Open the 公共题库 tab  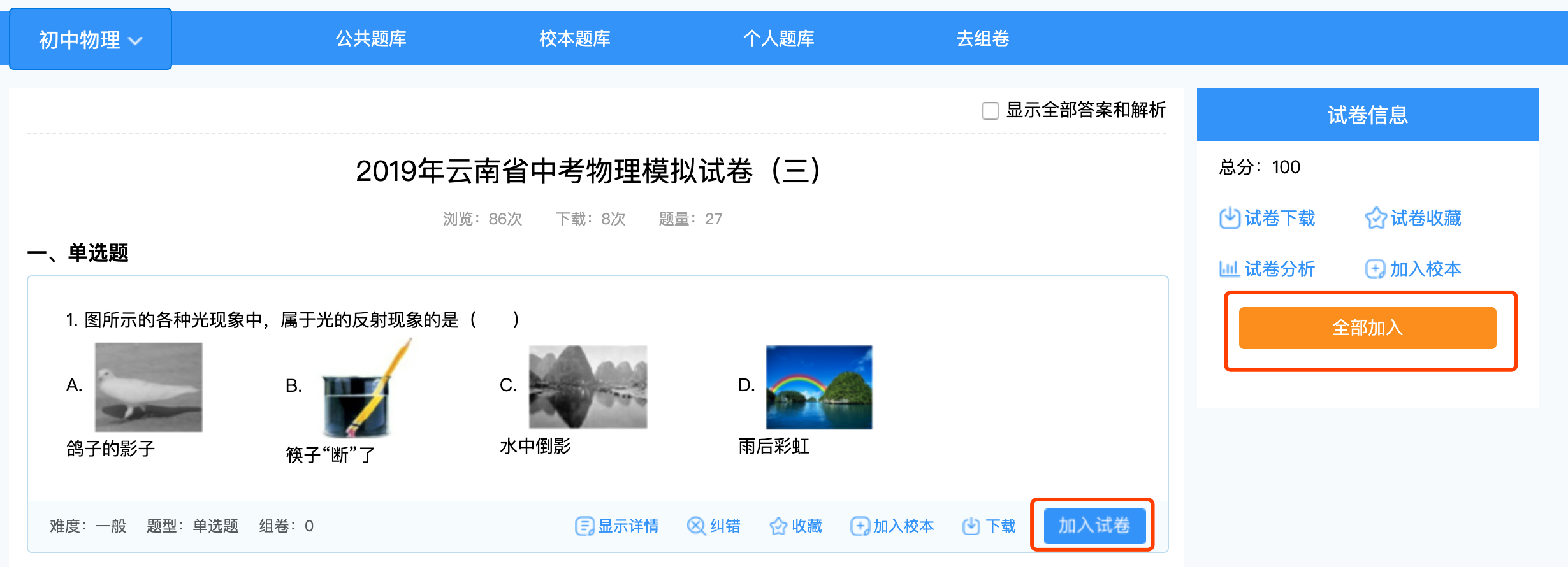click(371, 39)
